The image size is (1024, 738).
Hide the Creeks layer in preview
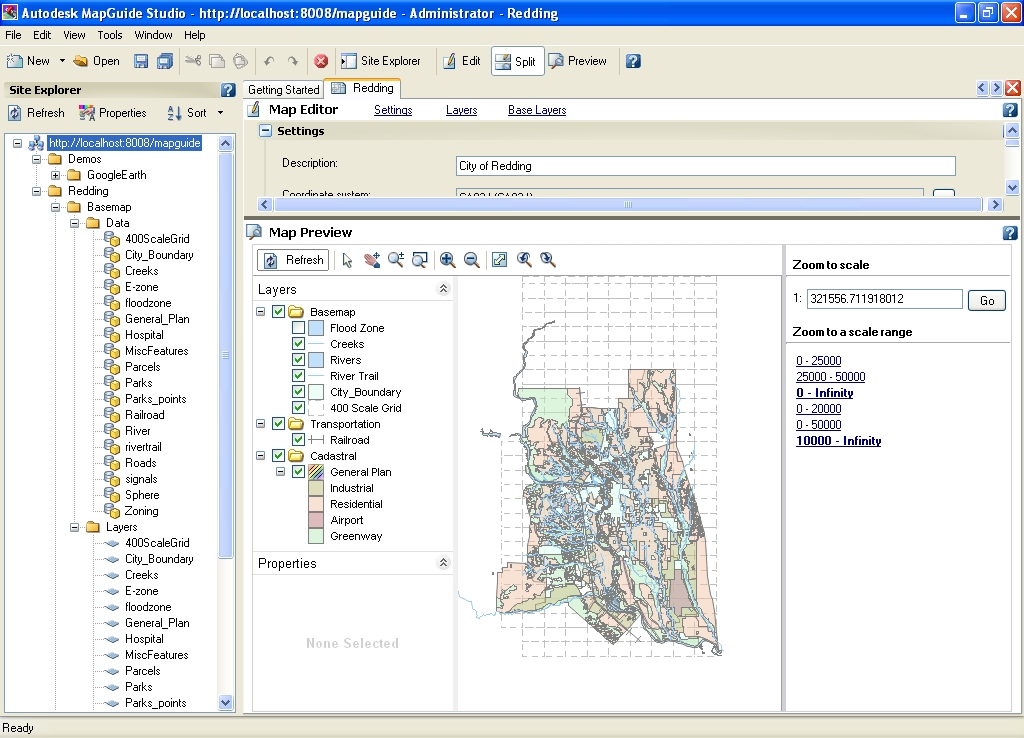coord(298,344)
